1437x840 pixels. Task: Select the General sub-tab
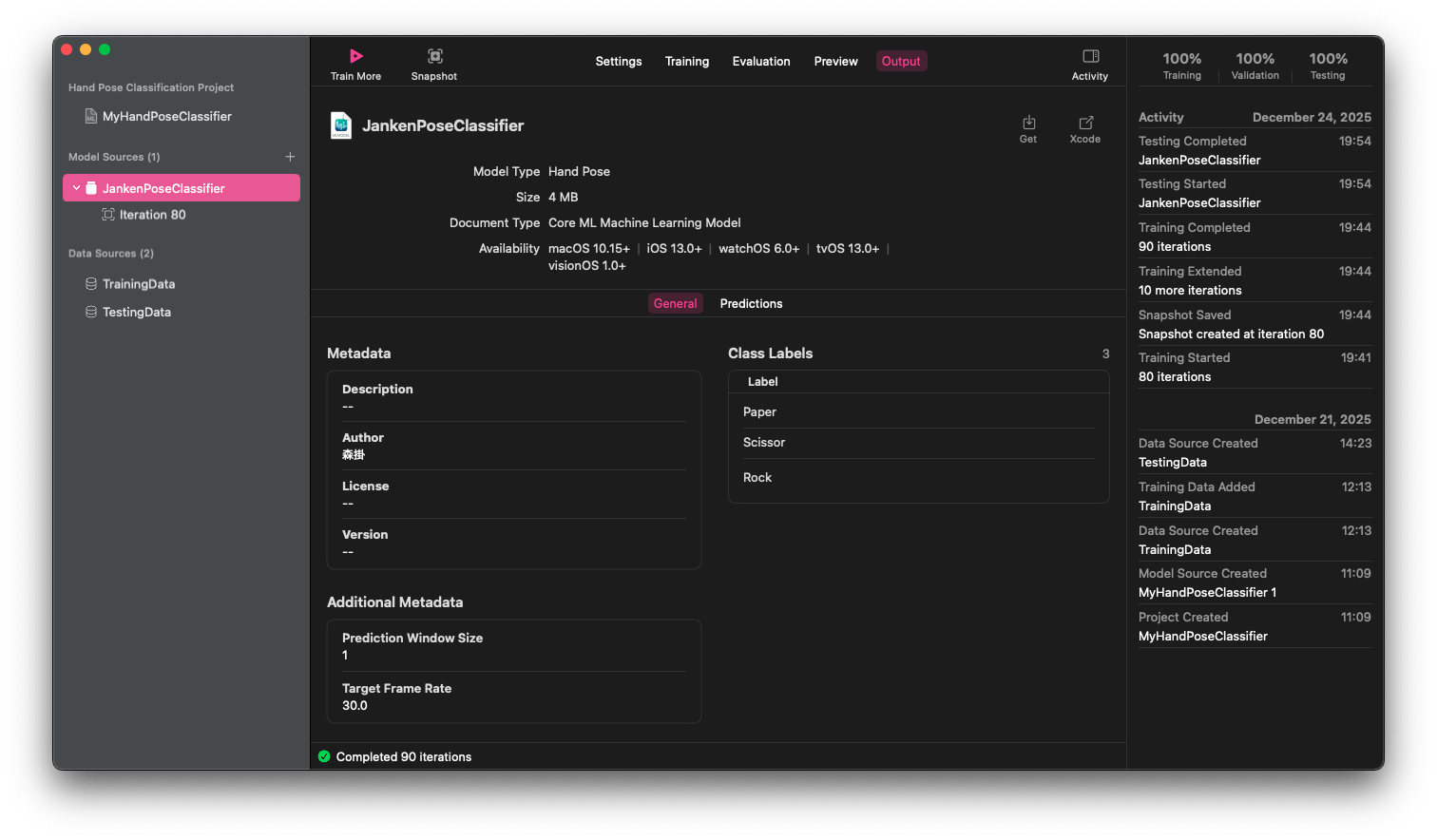point(676,303)
